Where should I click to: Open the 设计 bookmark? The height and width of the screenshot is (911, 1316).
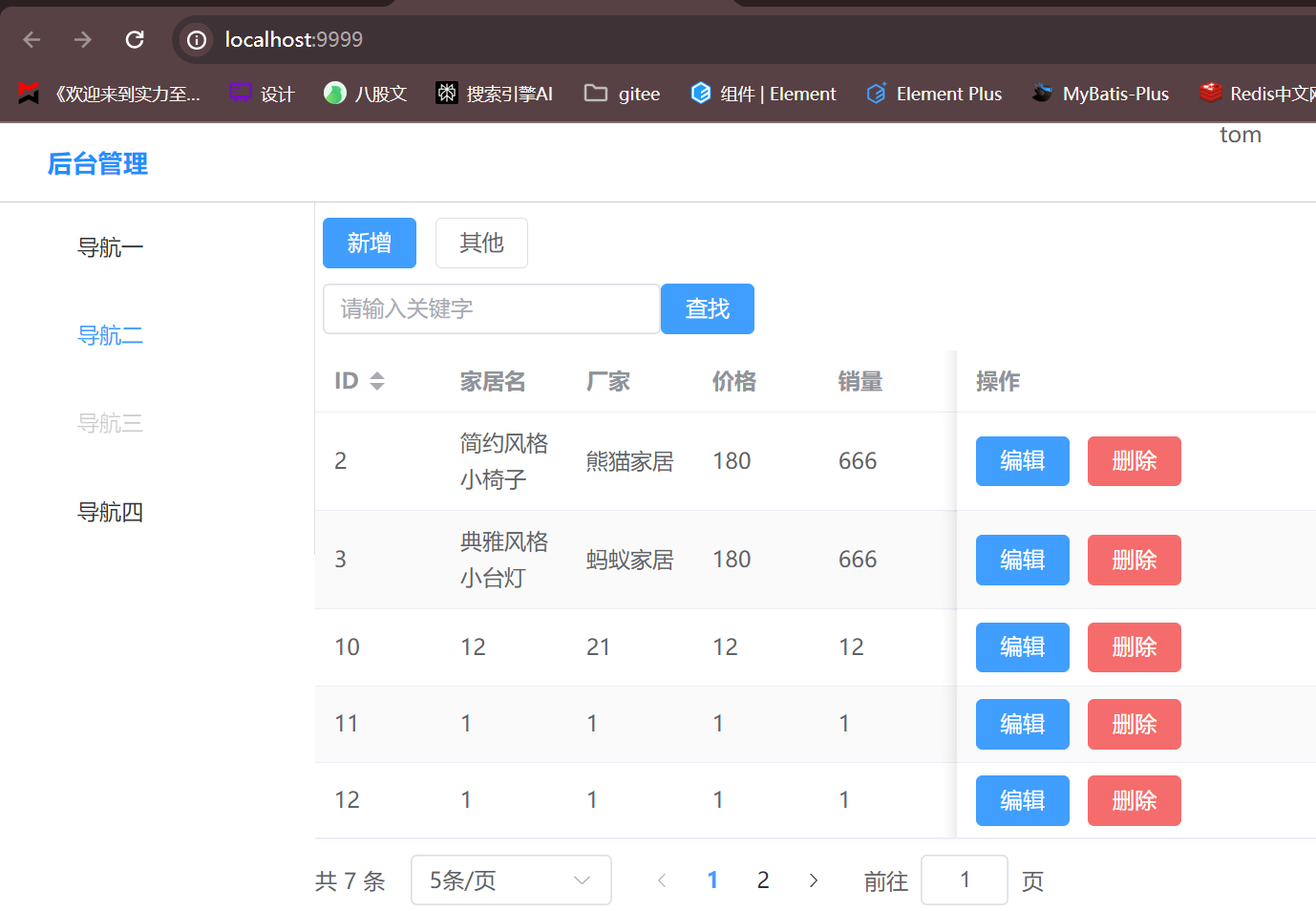coord(262,94)
